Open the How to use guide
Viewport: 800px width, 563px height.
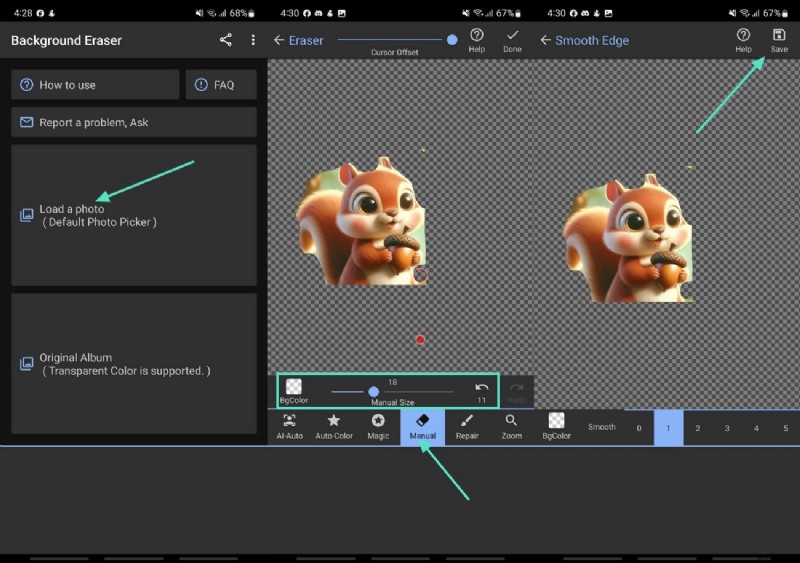point(95,85)
